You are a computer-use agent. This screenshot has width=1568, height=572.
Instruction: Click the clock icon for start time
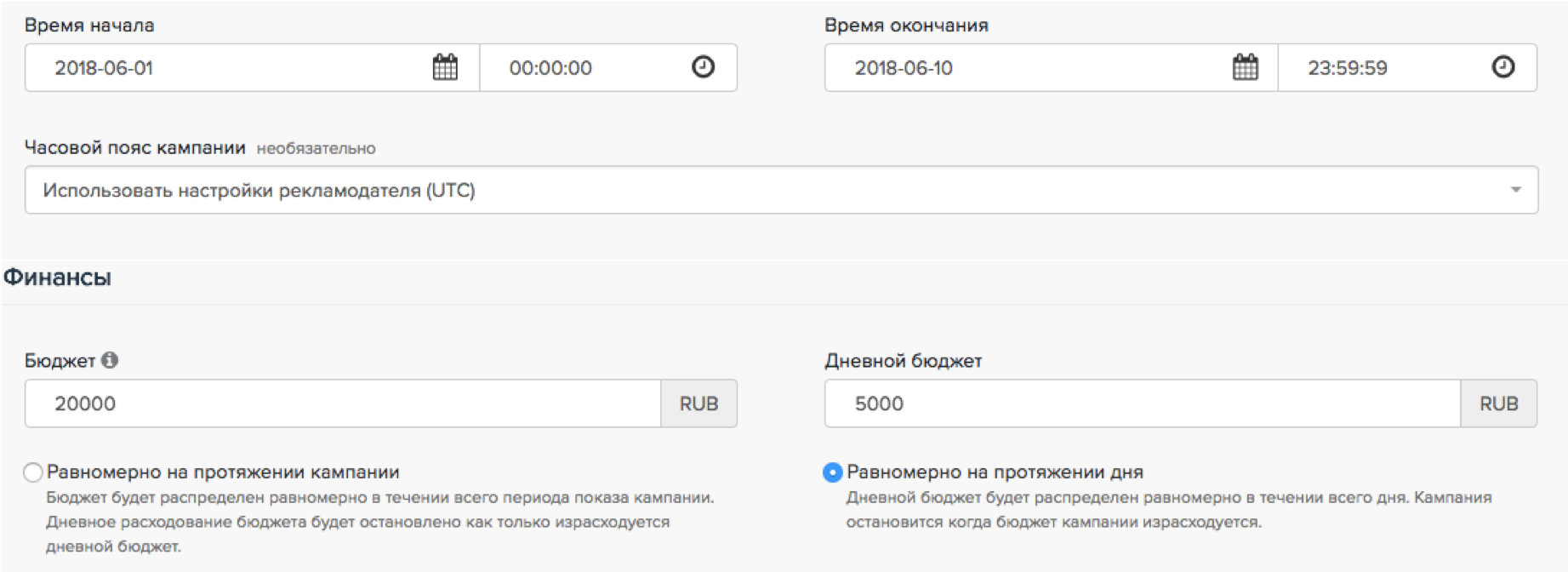tap(703, 67)
